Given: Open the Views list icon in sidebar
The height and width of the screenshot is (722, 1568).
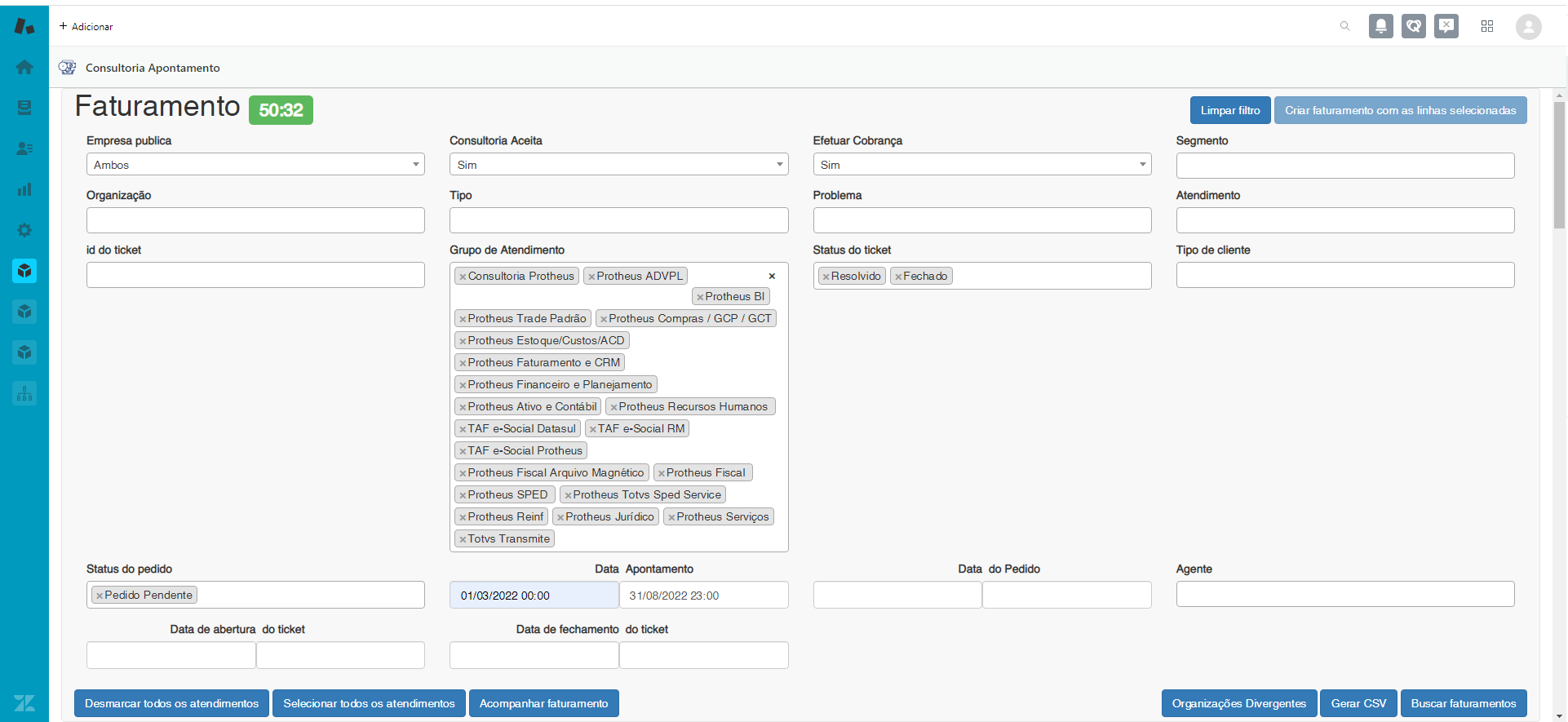Looking at the screenshot, I should (24, 108).
